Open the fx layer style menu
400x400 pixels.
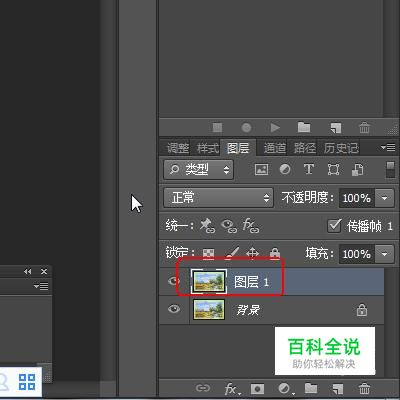[x=231, y=389]
